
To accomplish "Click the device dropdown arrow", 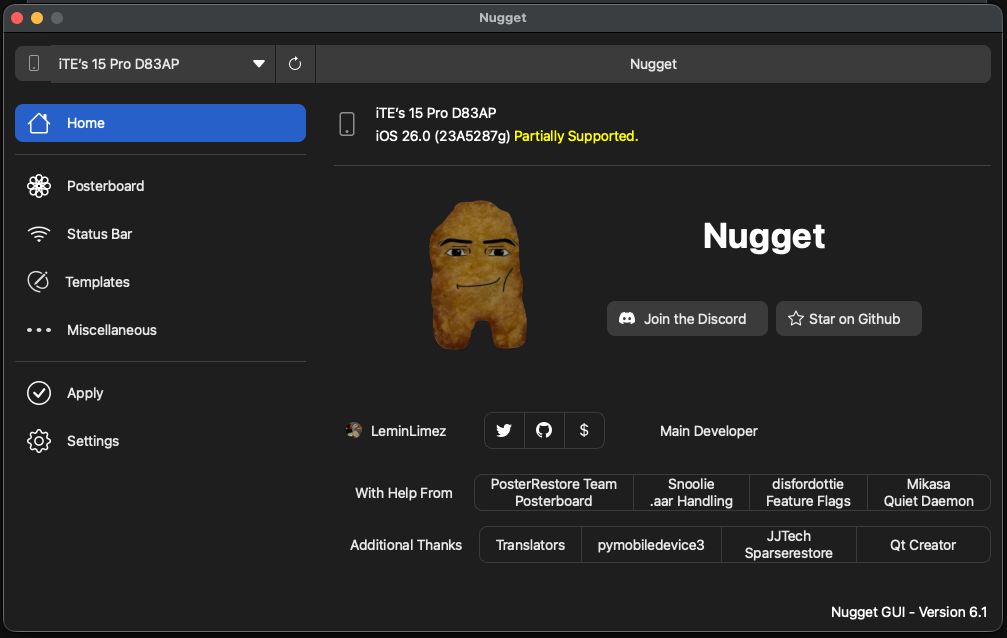I will [x=259, y=64].
